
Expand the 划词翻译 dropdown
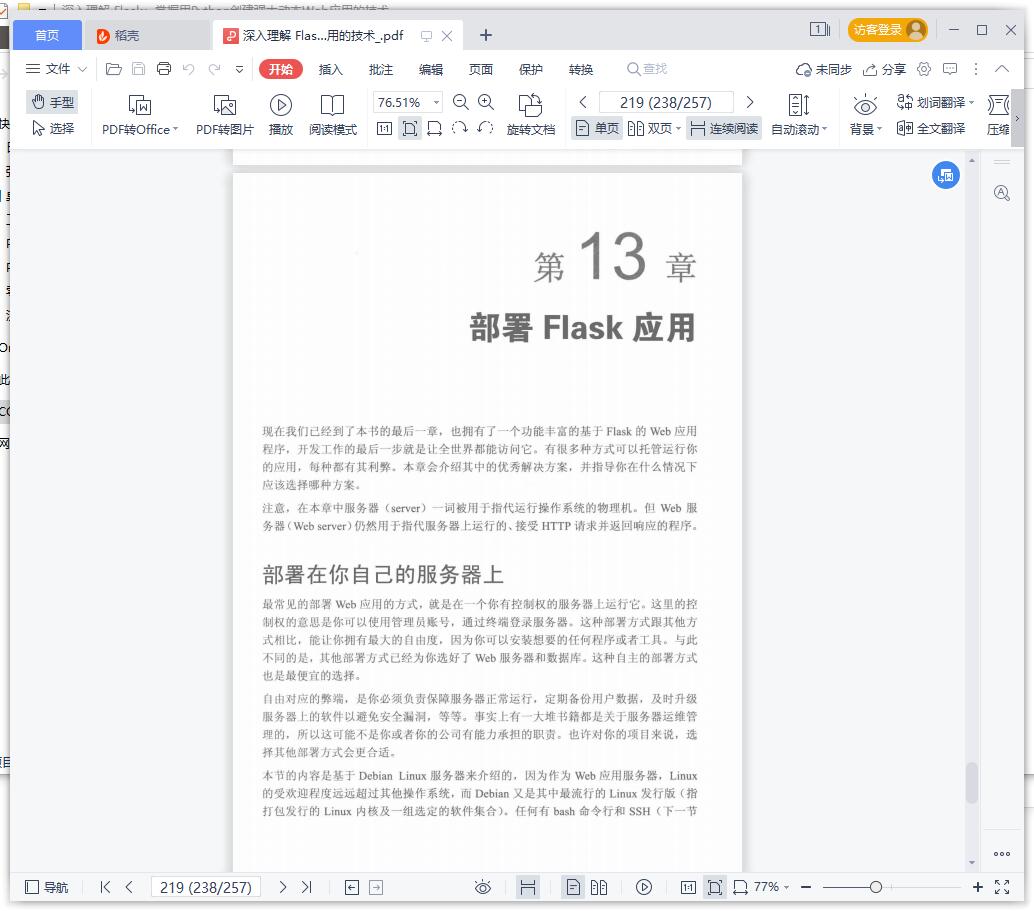click(971, 102)
